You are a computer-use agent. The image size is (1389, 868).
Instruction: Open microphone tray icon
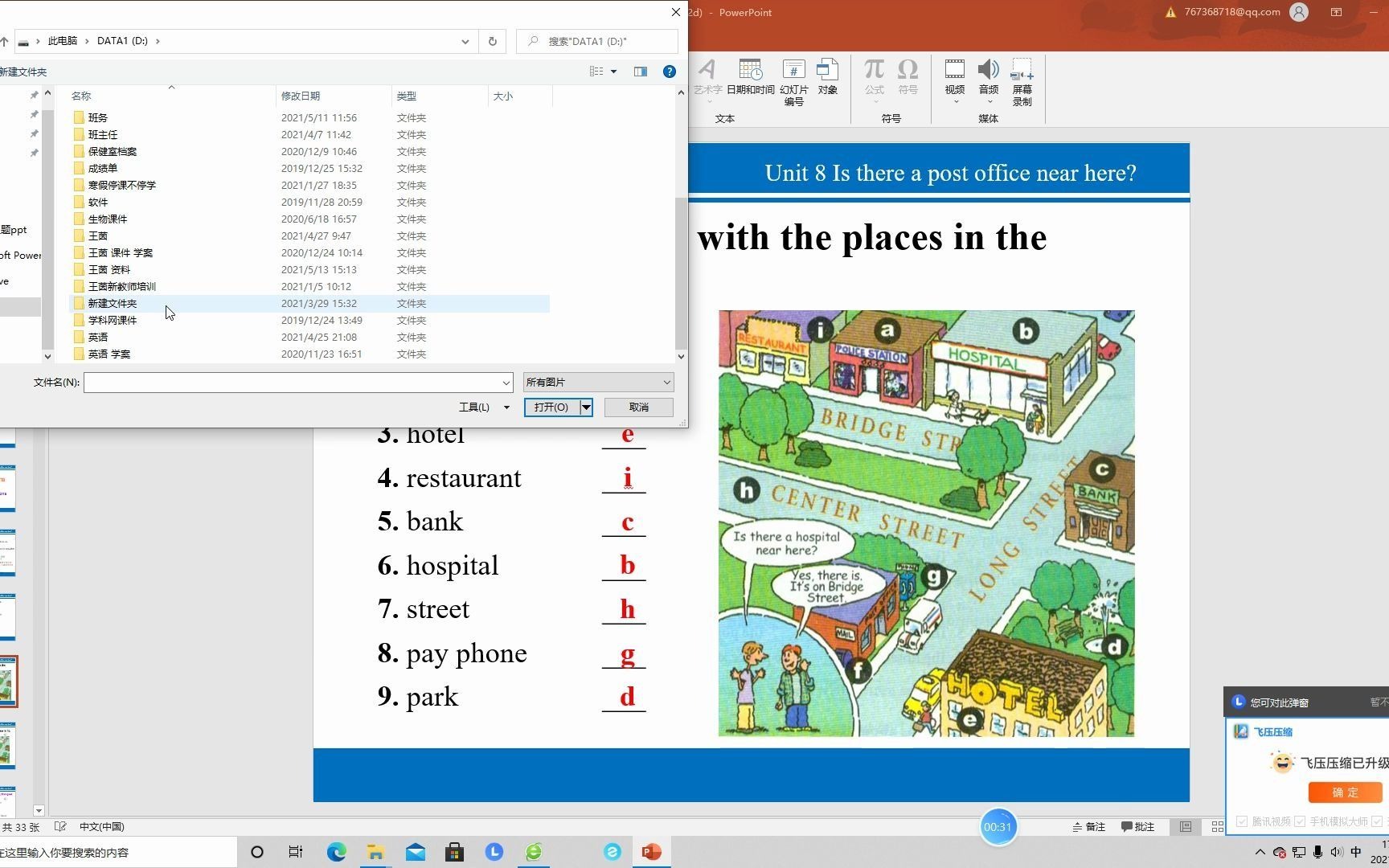click(x=1317, y=852)
